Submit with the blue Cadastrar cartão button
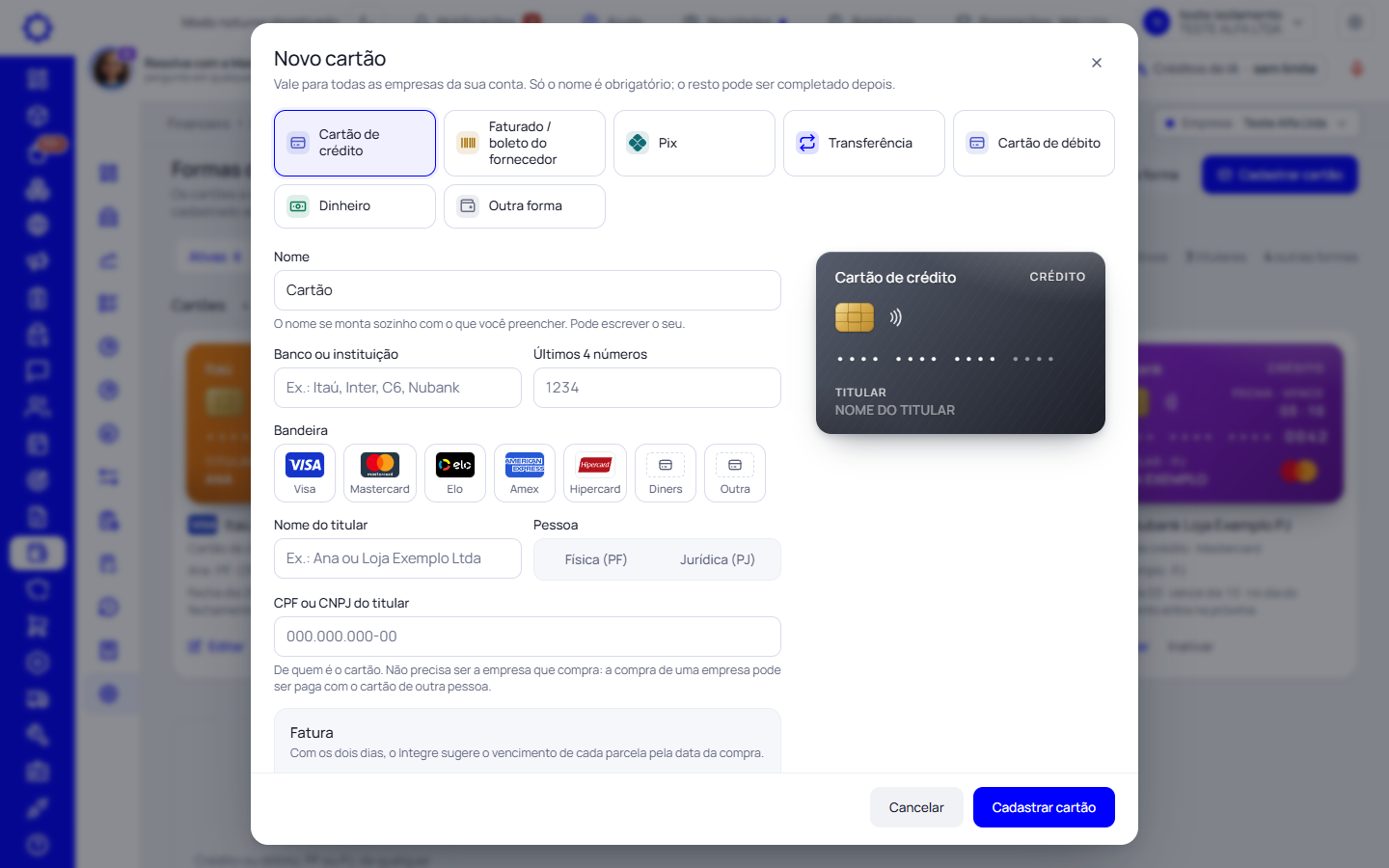Viewport: 1389px width, 868px height. [1044, 807]
